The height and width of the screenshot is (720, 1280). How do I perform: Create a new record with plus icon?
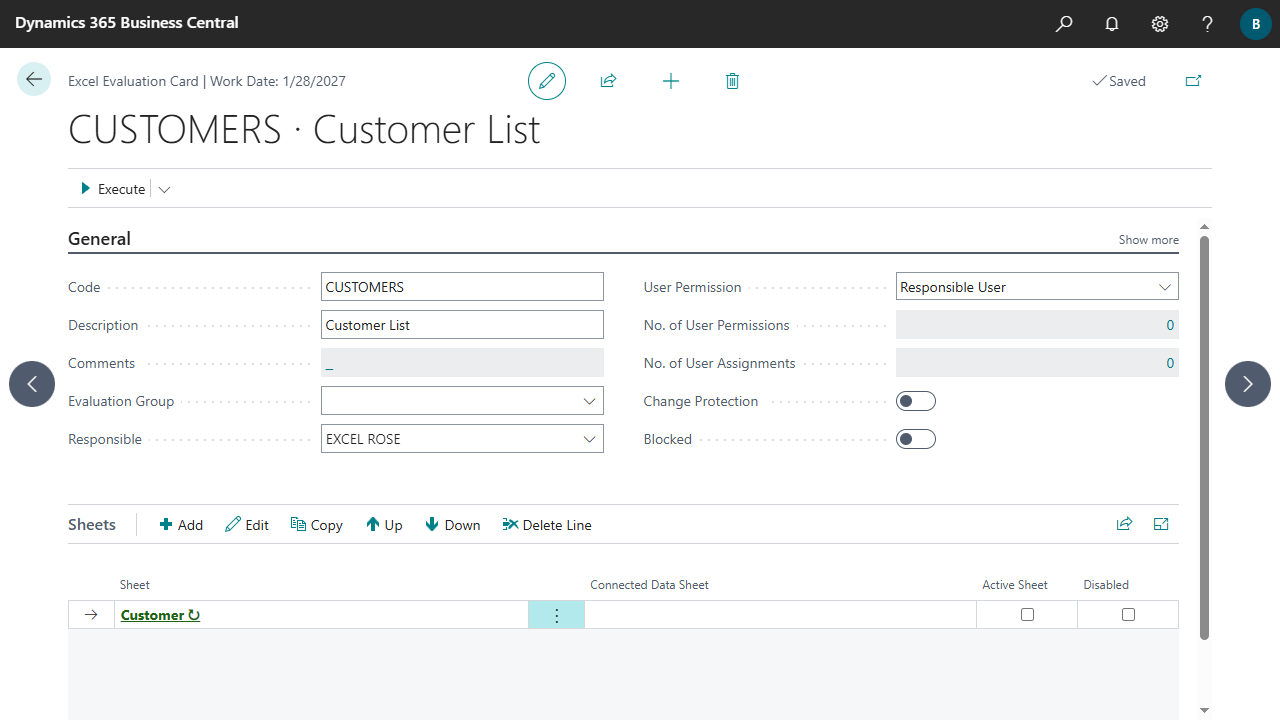tap(671, 81)
